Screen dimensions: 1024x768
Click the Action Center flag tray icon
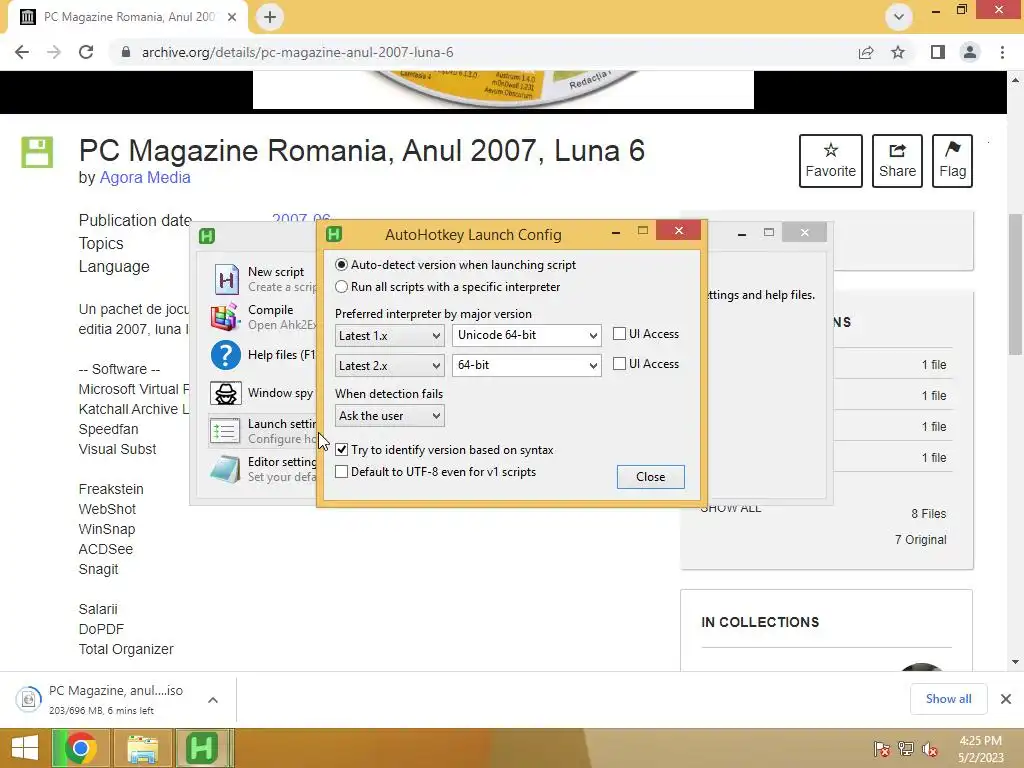tap(882, 749)
